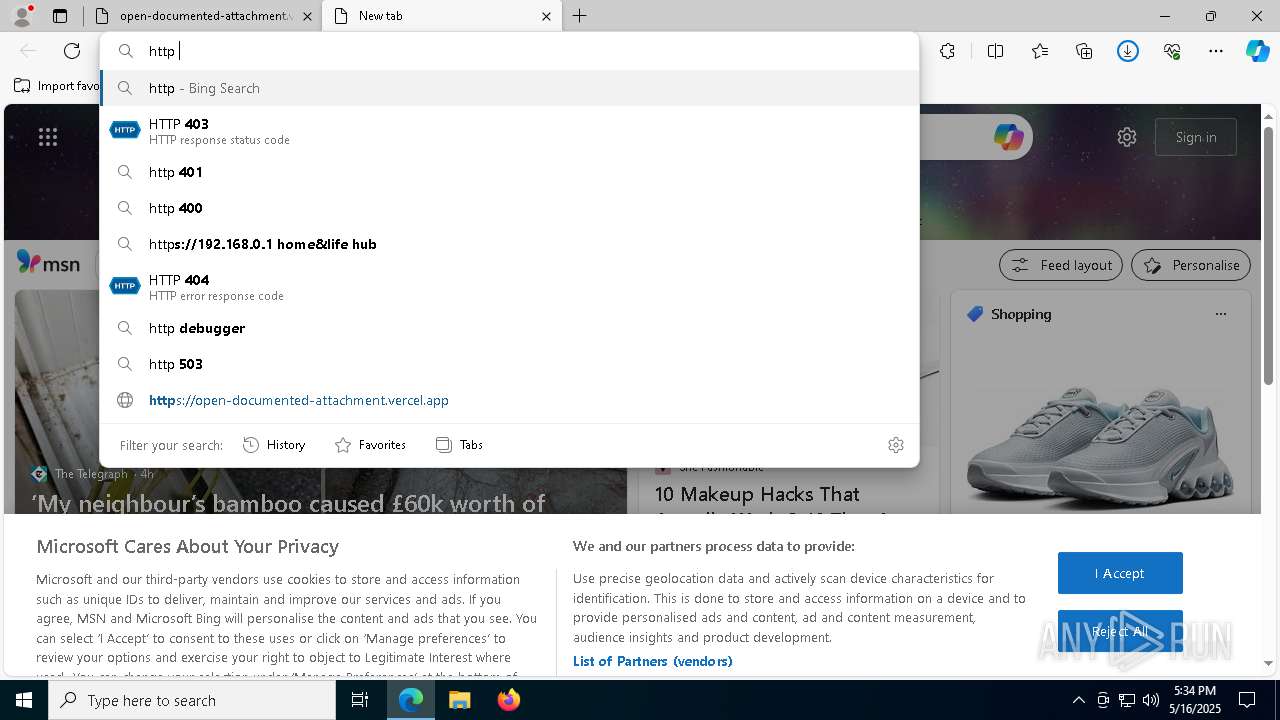
Task: Select the 'http 400' suggestion
Action: [x=509, y=208]
